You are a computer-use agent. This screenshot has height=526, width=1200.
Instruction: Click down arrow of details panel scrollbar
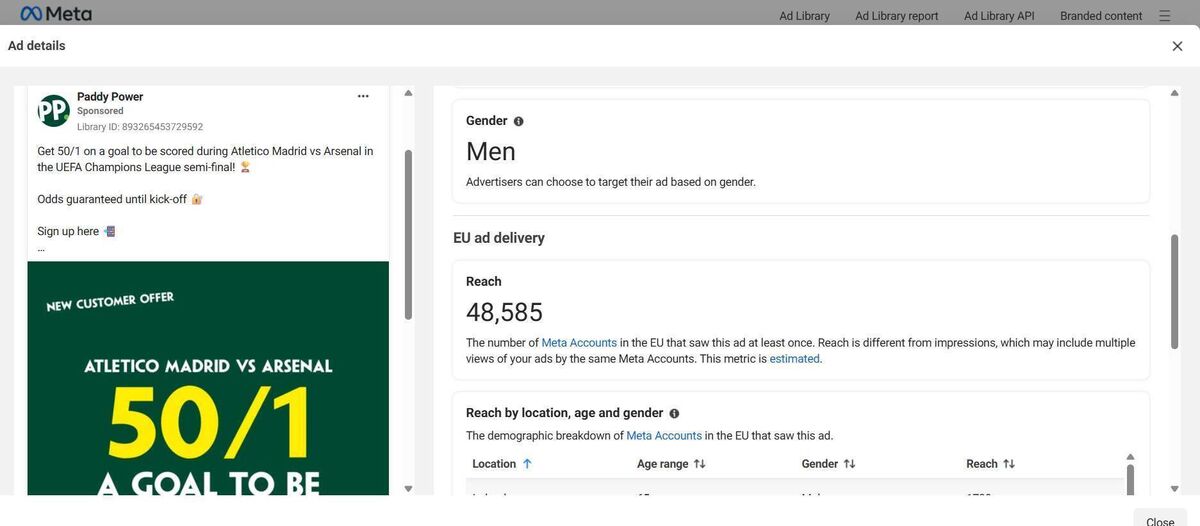point(1174,488)
